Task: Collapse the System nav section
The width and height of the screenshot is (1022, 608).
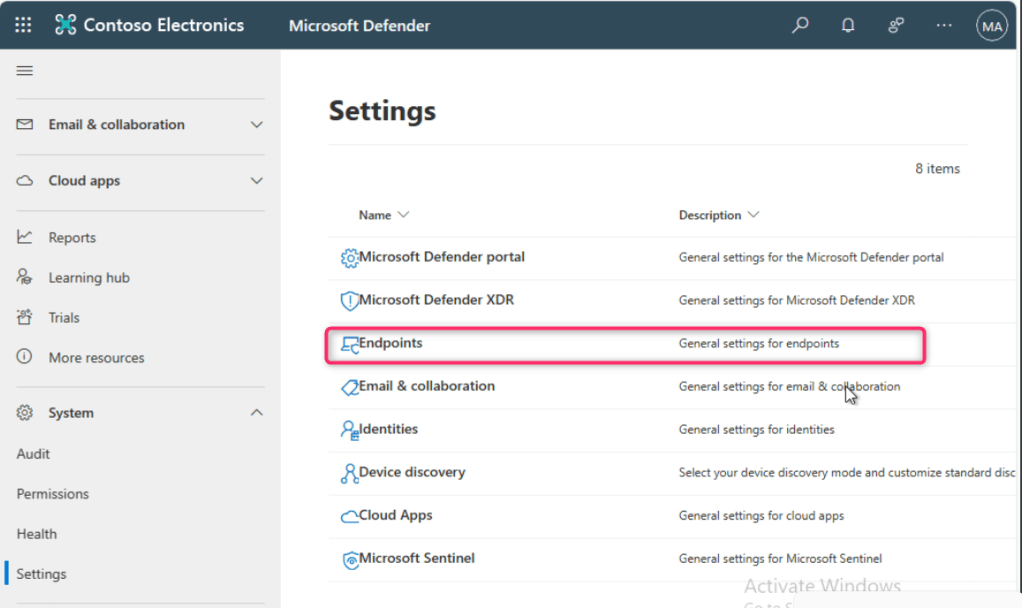Action: point(256,413)
